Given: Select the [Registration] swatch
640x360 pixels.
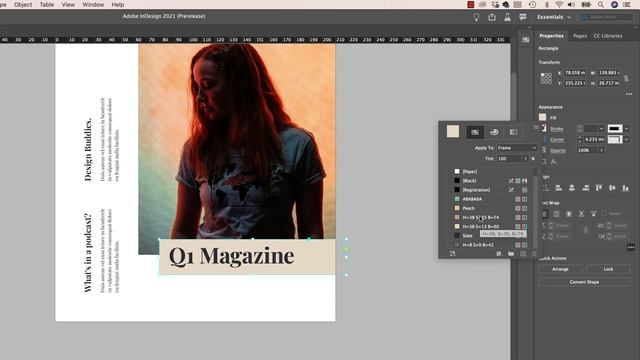Looking at the screenshot, I should pyautogui.click(x=490, y=190).
